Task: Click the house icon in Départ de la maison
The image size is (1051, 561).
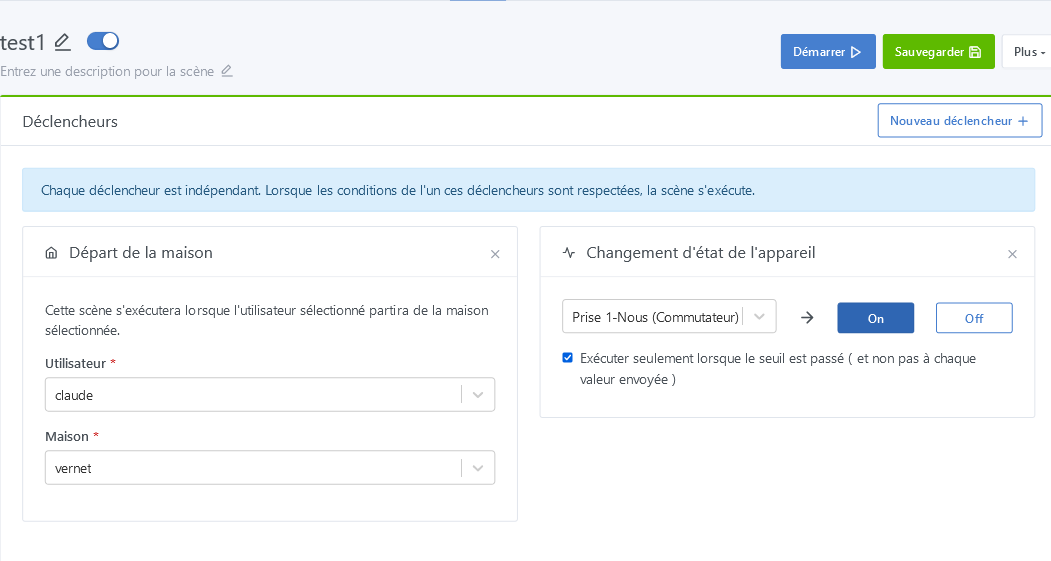Action: (x=51, y=253)
